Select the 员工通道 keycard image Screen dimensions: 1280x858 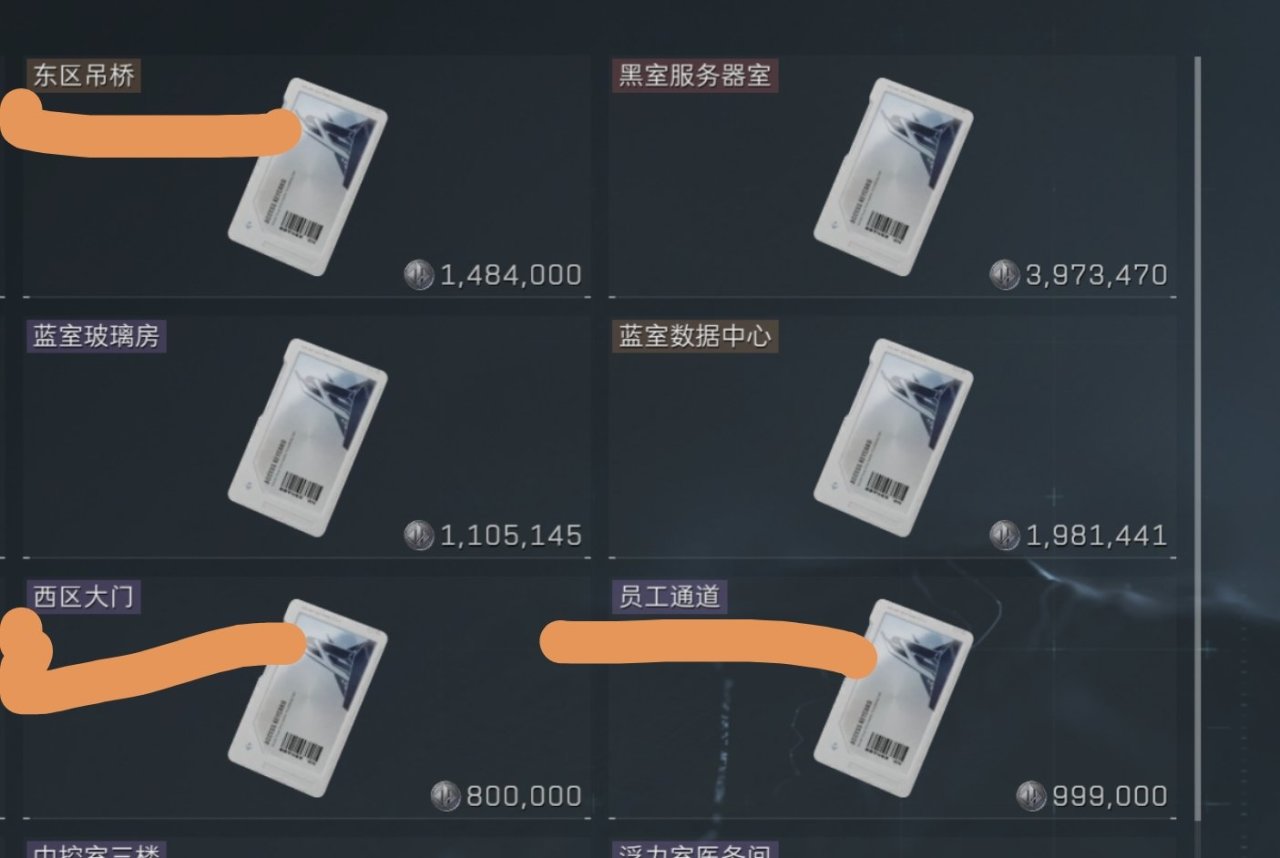[x=894, y=698]
